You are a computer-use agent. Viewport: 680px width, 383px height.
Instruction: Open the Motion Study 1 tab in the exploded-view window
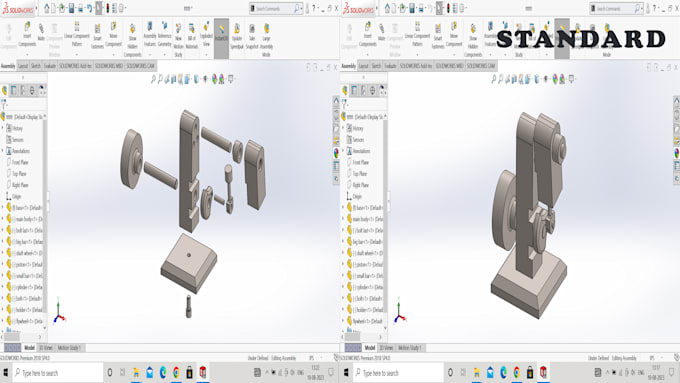(x=69, y=347)
